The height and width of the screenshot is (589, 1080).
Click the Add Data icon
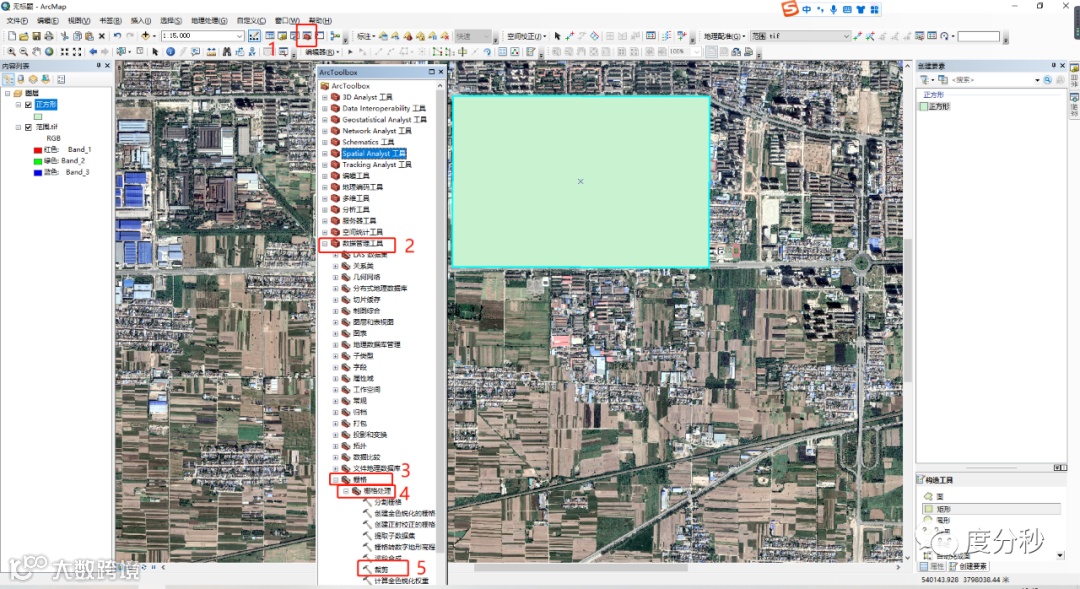tap(145, 36)
